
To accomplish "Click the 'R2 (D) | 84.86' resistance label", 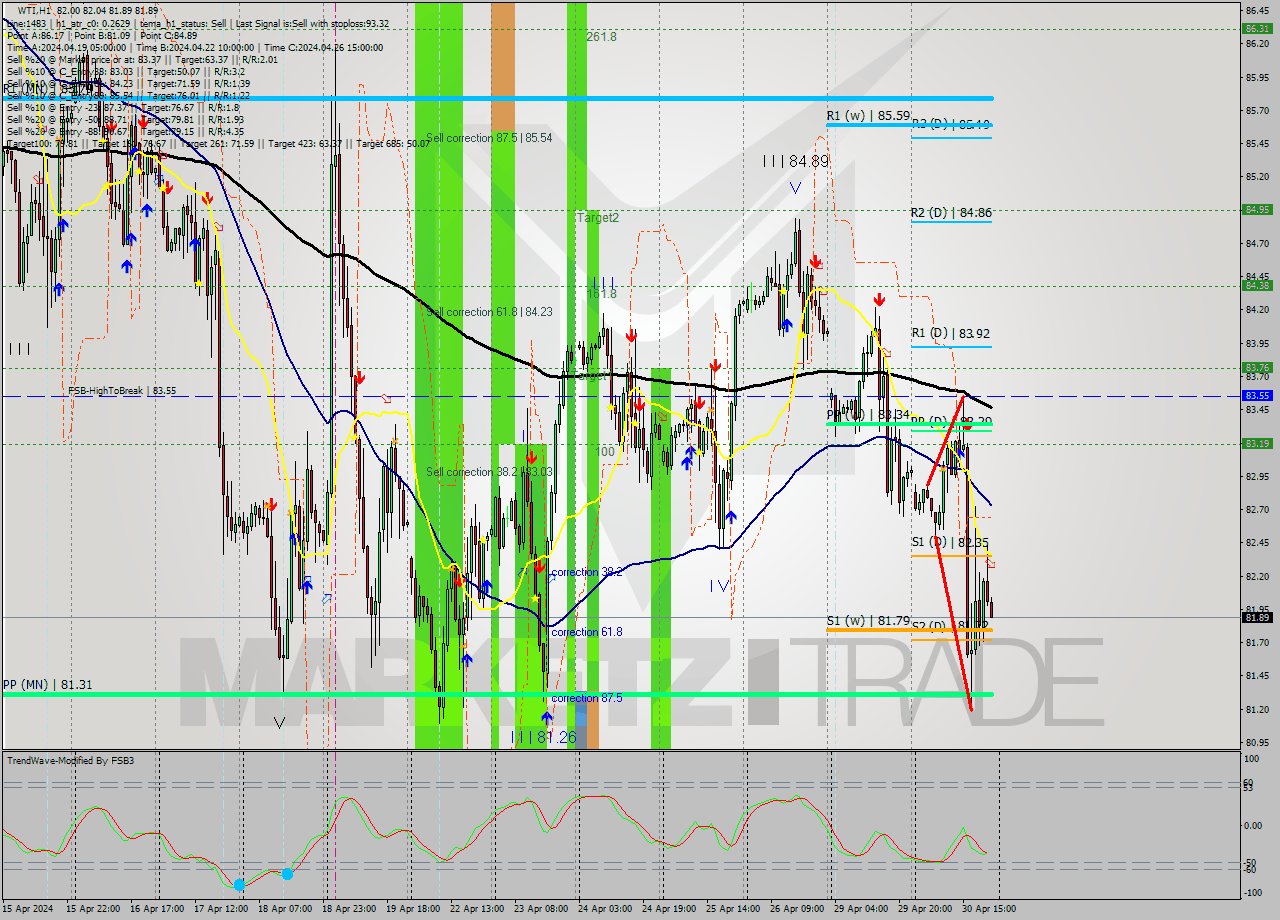I will point(951,213).
